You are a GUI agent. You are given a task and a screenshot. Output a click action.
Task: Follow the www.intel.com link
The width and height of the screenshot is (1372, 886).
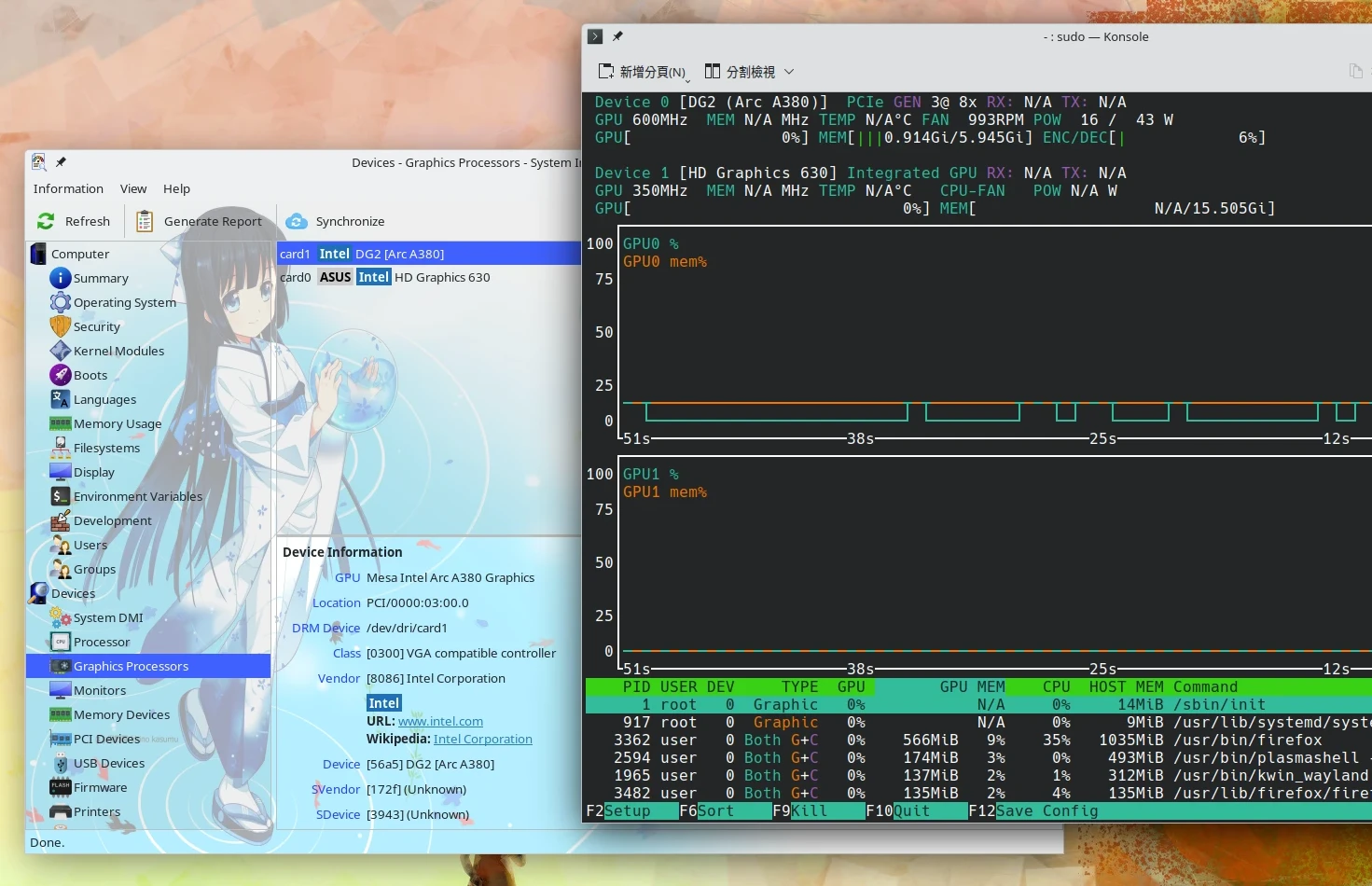[x=440, y=721]
